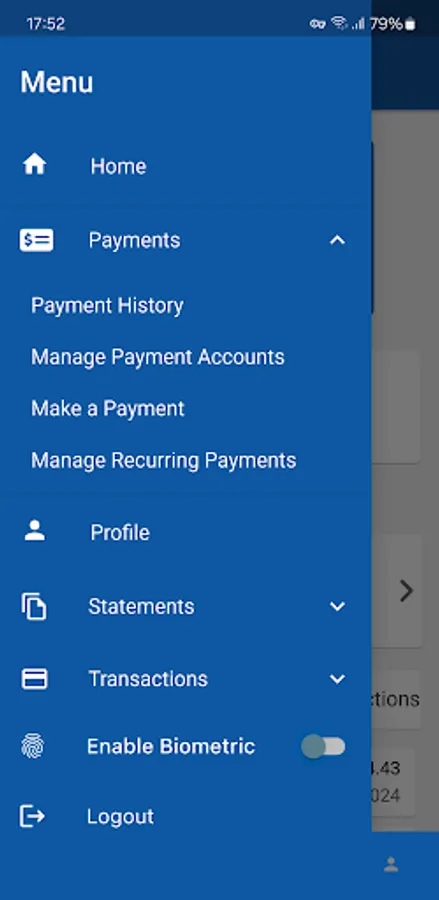Collapse the Payments section chevron
The height and width of the screenshot is (900, 439).
pyautogui.click(x=337, y=240)
